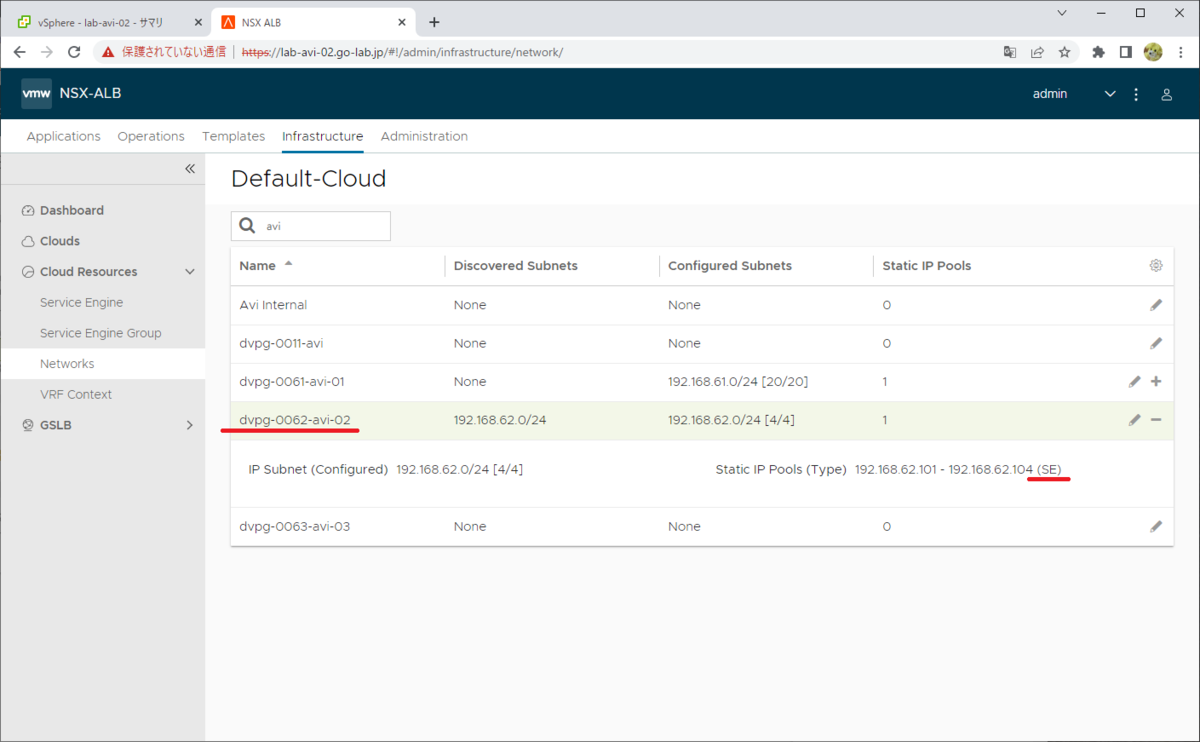
Task: Select VRF Context in the sidebar
Action: click(76, 394)
